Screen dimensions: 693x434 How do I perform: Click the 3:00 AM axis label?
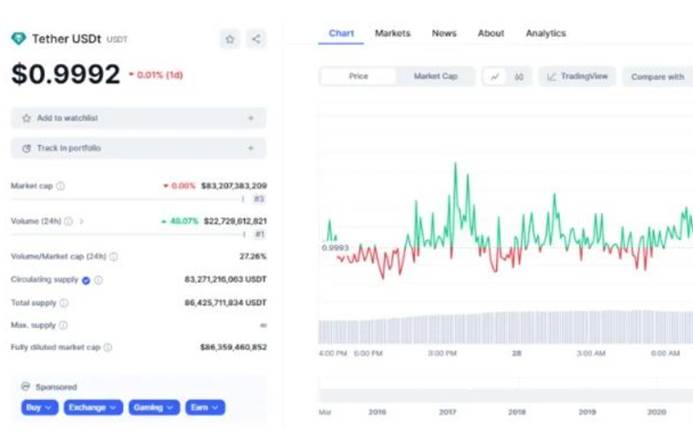(x=591, y=353)
